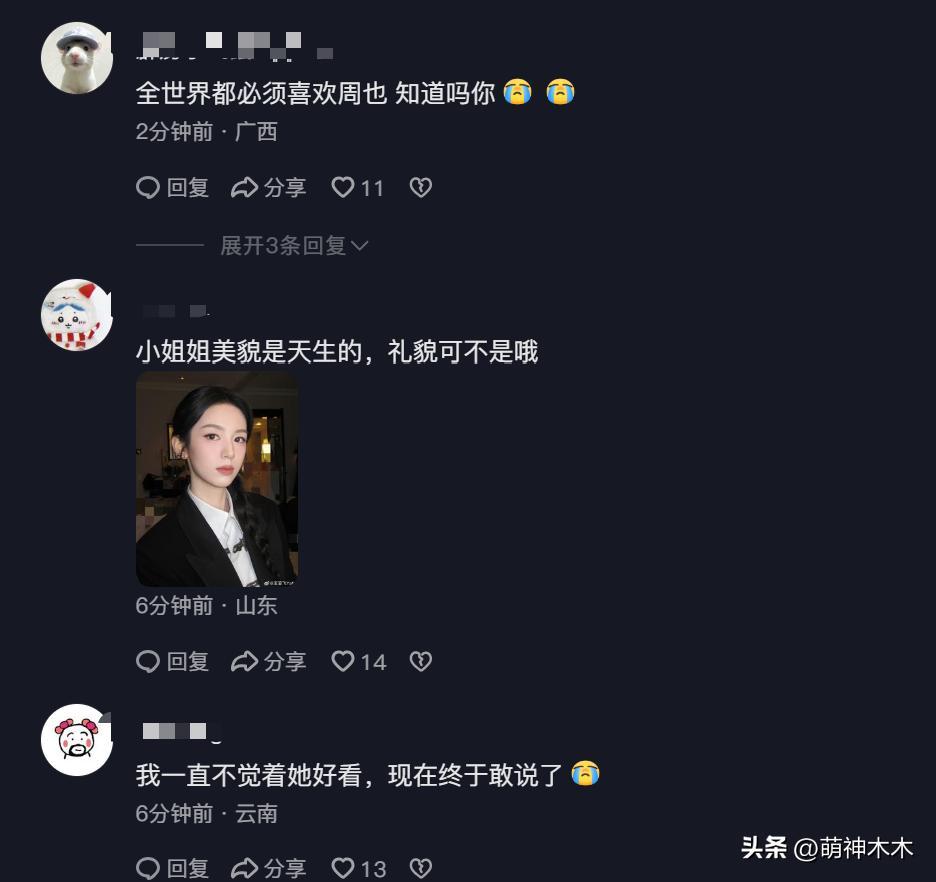This screenshot has height=882, width=936.
Task: Dislike the Guangxi comment via broken heart
Action: point(421,188)
